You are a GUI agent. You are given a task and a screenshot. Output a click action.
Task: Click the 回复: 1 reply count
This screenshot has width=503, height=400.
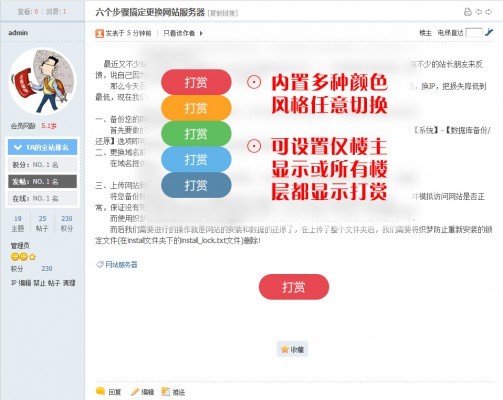tap(56, 12)
